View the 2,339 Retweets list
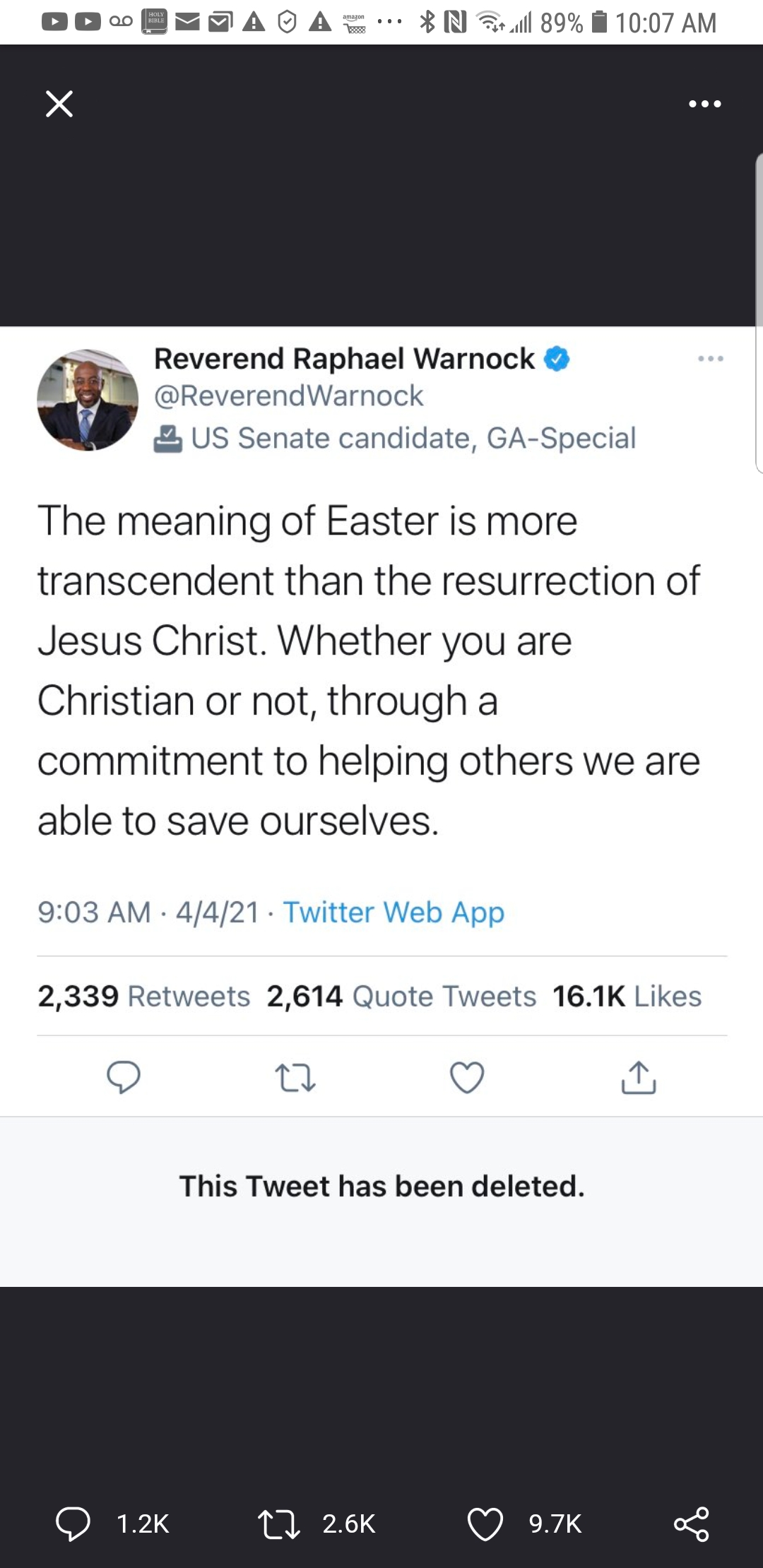 click(x=144, y=996)
